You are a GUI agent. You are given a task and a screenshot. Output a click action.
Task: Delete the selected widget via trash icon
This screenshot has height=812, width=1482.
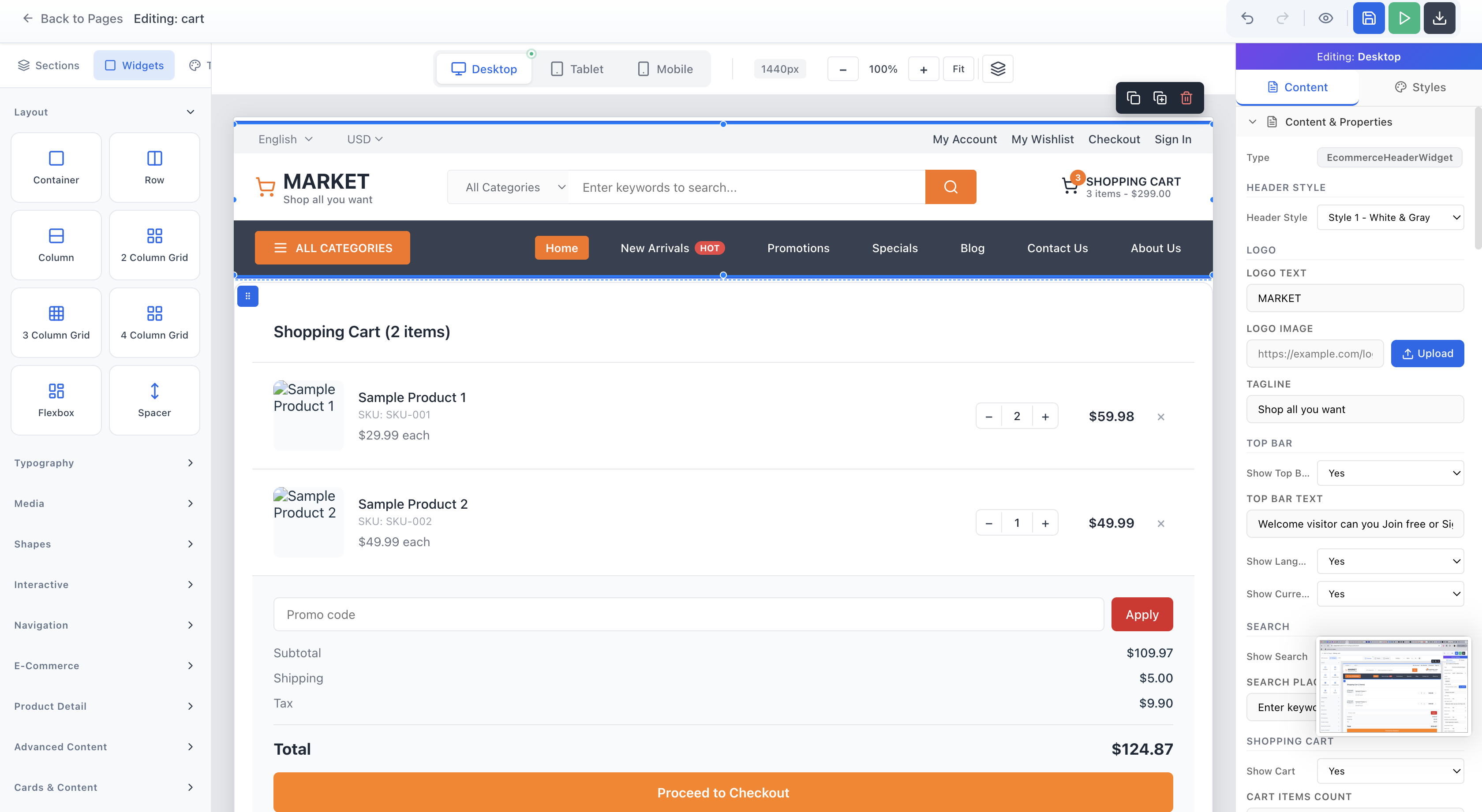point(1186,98)
